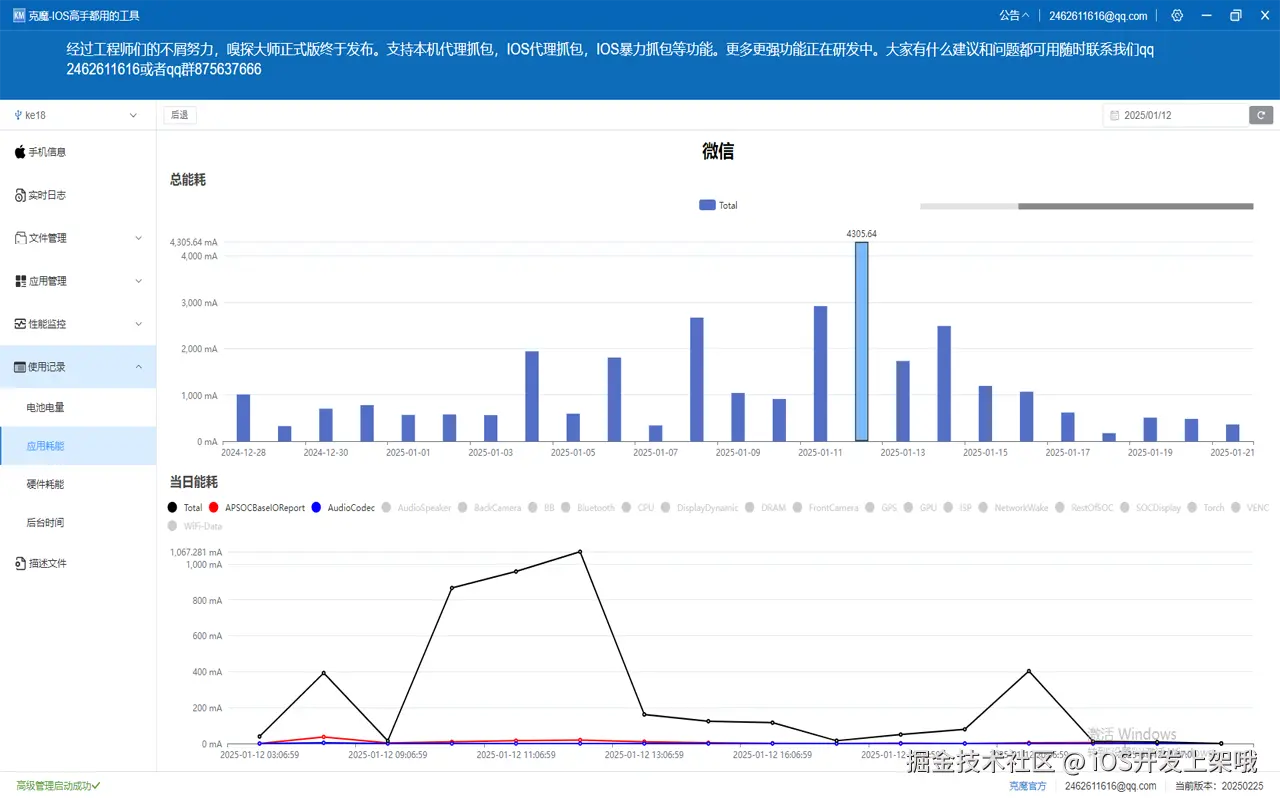Click the Apple icon beside 手机信息

(20, 152)
